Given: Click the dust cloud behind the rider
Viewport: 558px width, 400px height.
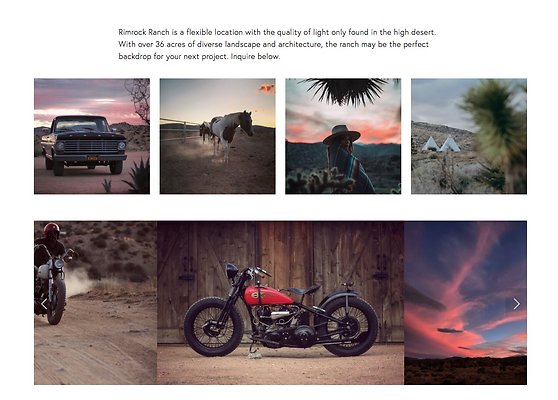Looking at the screenshot, I should (x=79, y=282).
